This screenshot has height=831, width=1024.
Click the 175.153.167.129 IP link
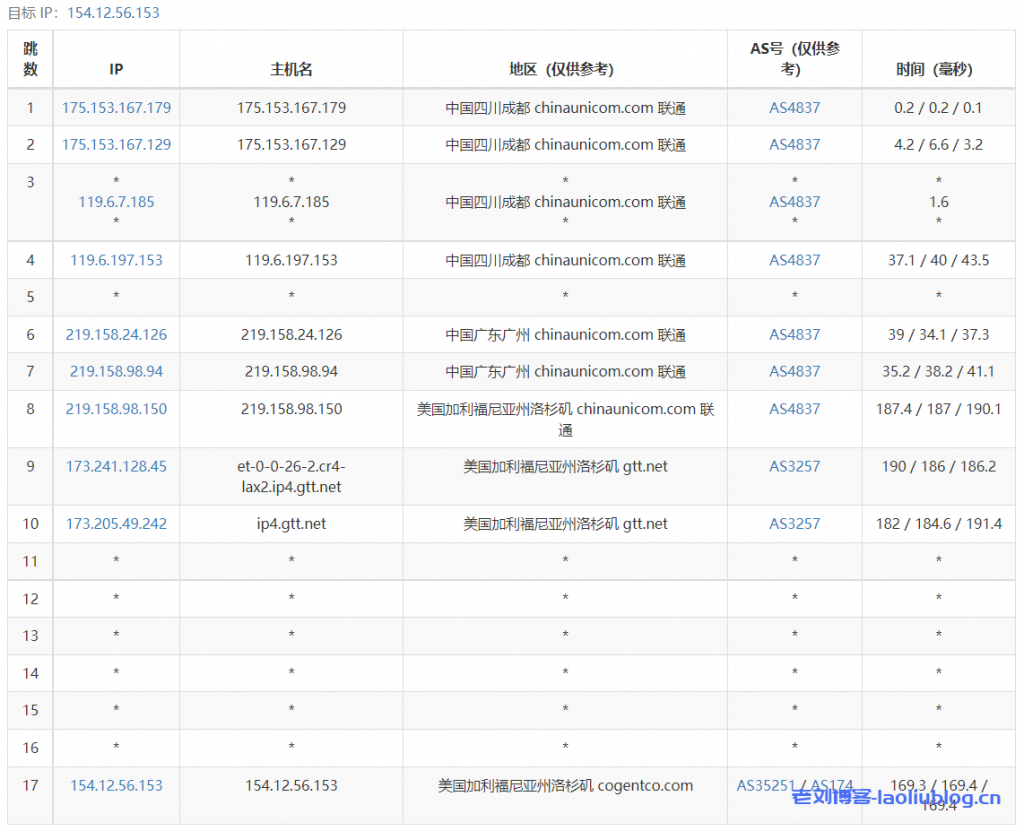tap(116, 144)
